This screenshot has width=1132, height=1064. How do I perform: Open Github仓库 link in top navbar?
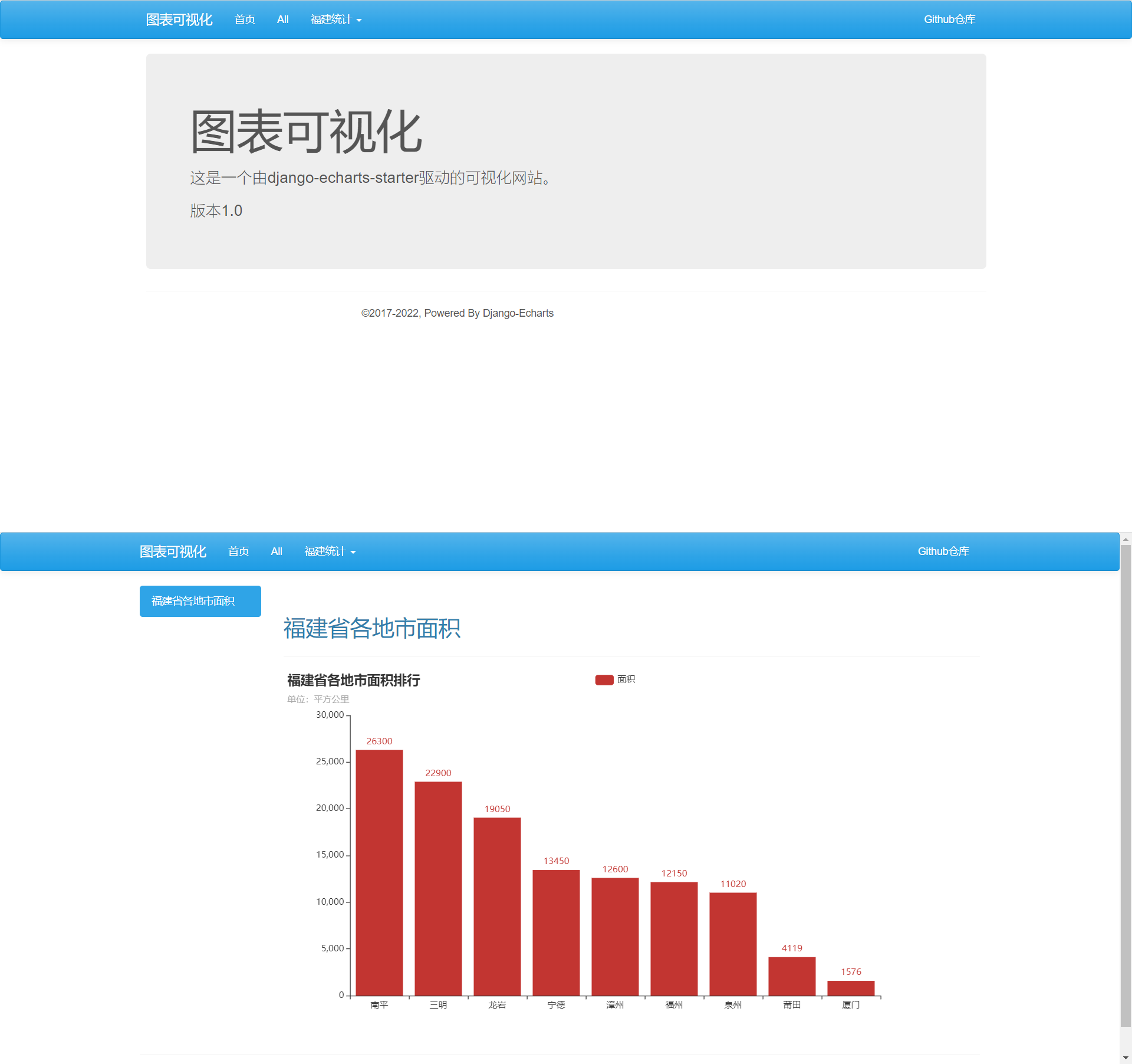click(x=949, y=19)
